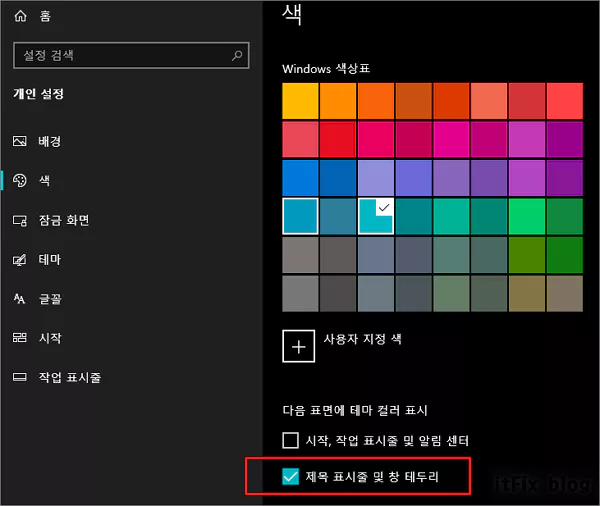Screen dimensions: 600x506
Task: Click the Home house icon
Action: [20, 16]
